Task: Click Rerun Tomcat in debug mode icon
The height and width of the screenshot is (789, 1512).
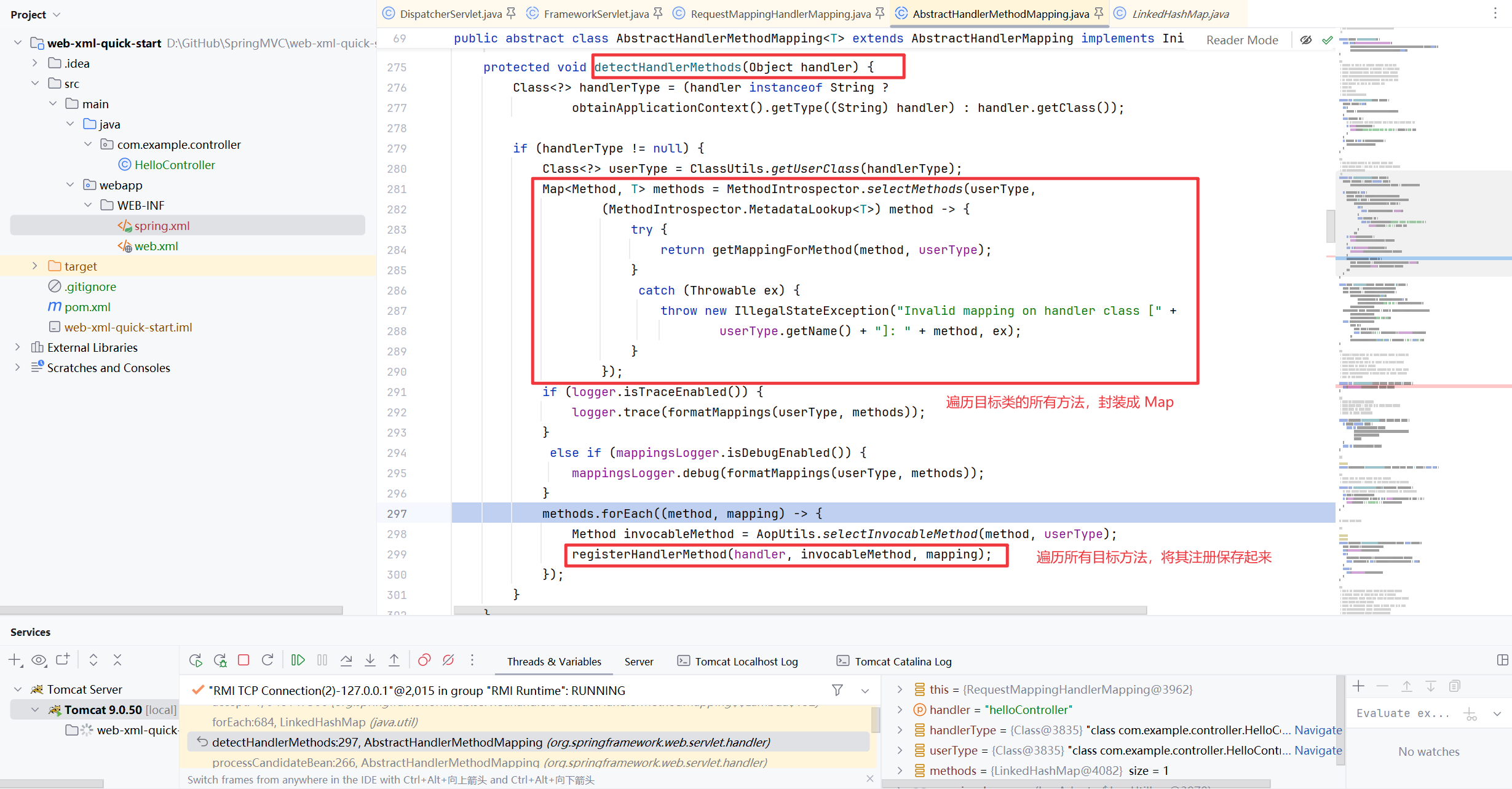Action: tap(220, 660)
